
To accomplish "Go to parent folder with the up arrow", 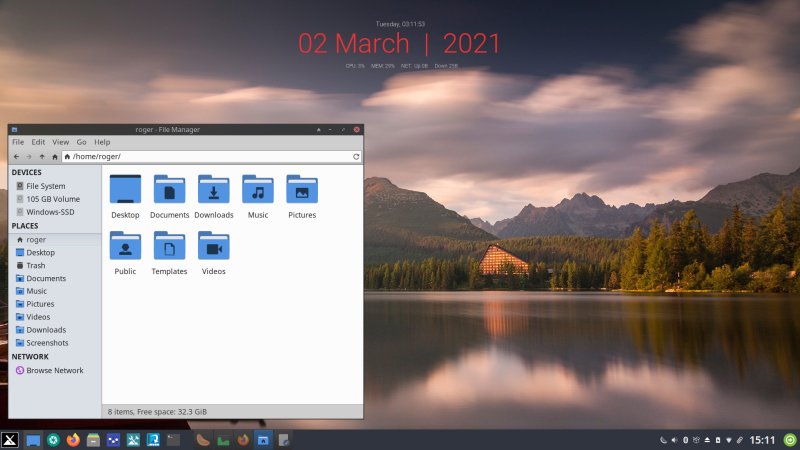I will [x=42, y=157].
